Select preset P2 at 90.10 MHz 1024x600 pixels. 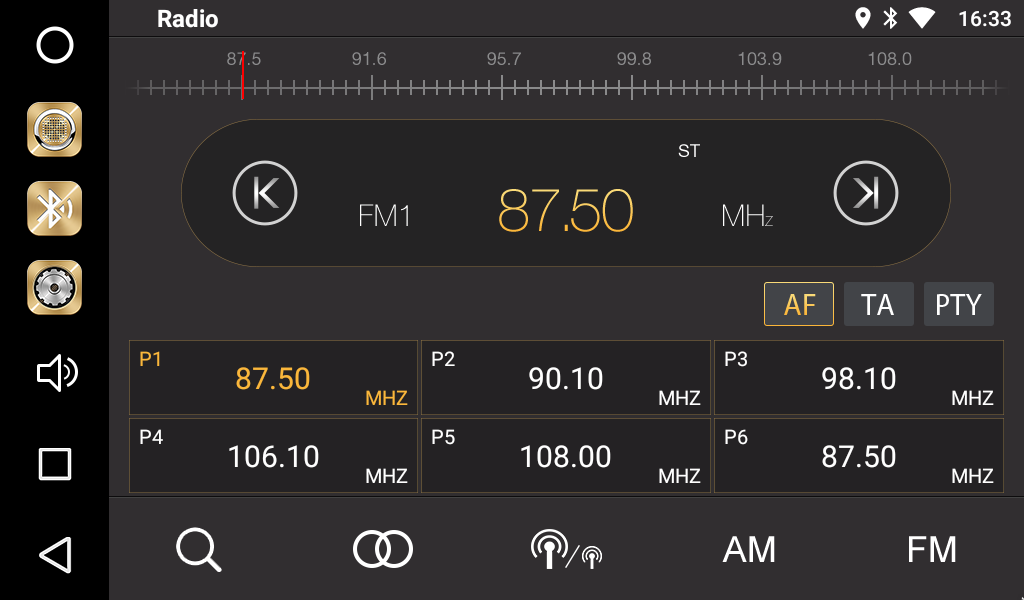(565, 378)
